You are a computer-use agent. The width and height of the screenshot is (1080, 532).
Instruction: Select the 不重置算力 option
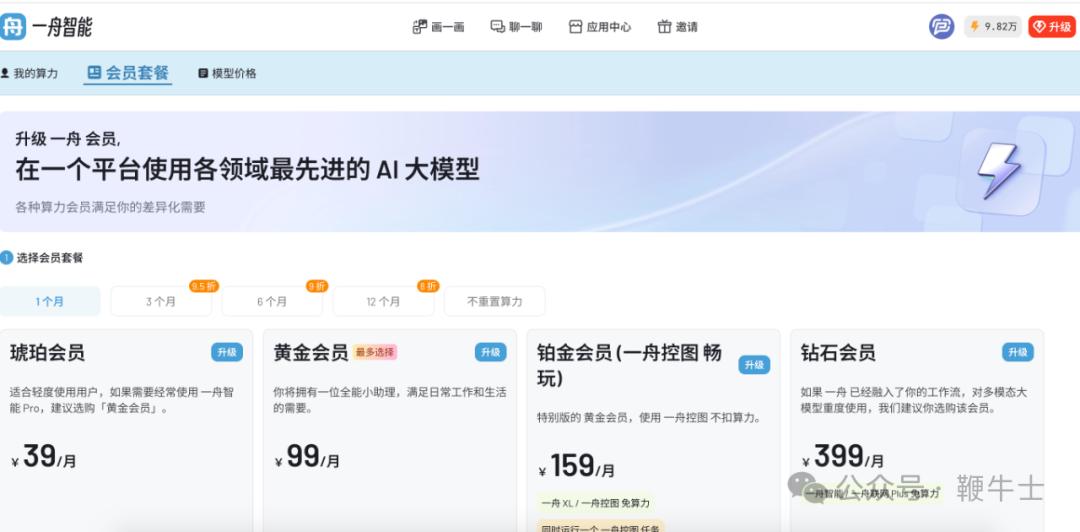tap(495, 301)
